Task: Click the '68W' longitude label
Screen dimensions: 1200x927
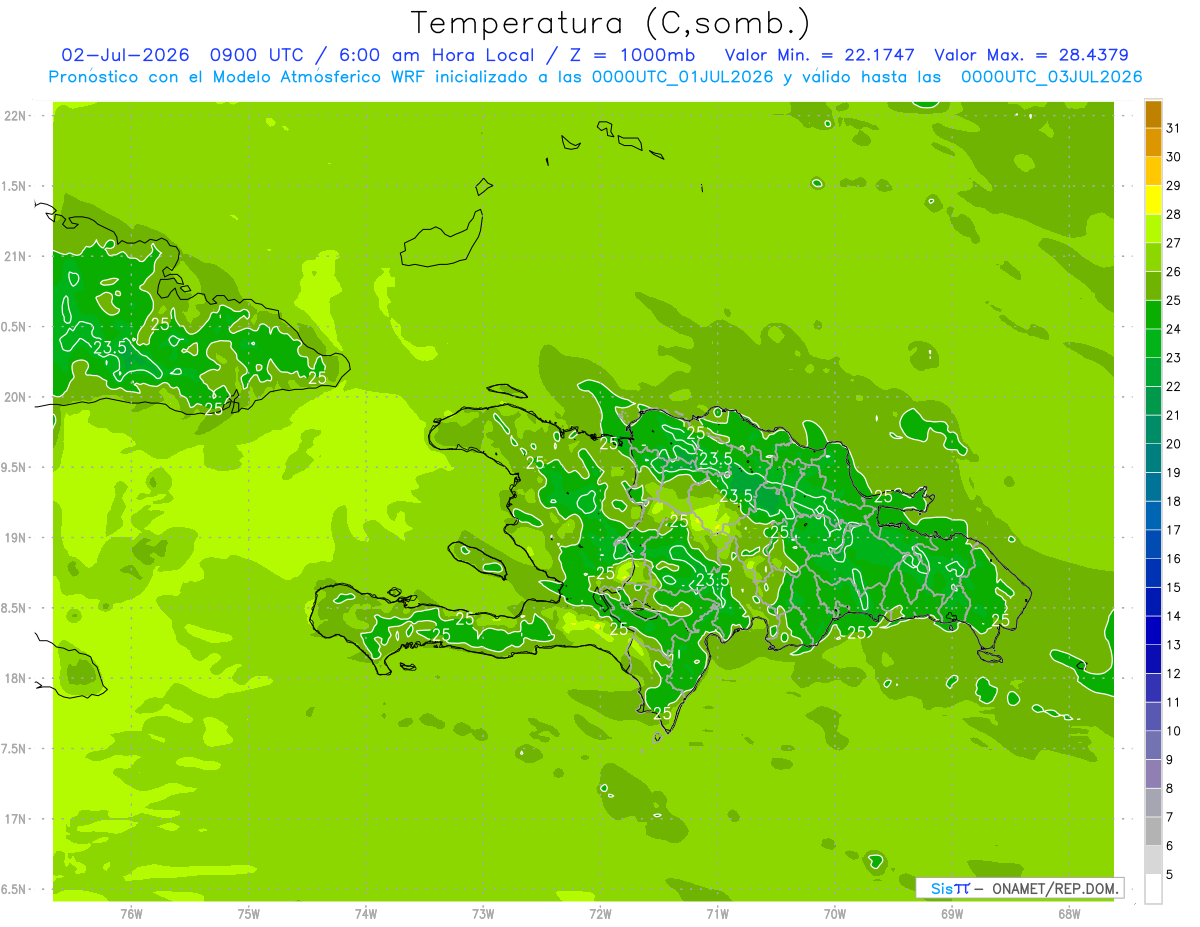Action: 1069,914
